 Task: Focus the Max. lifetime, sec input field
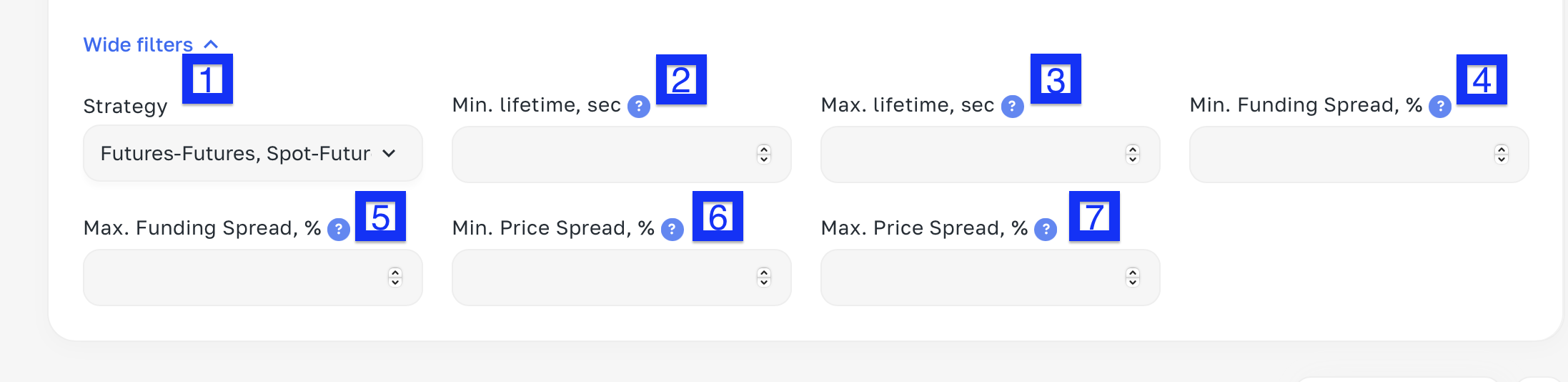coord(973,155)
